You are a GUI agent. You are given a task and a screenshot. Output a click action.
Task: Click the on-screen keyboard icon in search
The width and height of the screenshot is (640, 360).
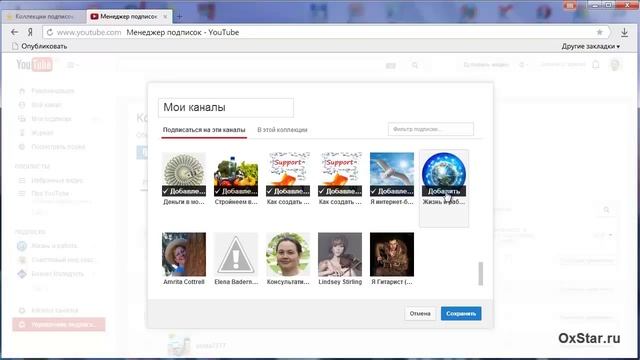[391, 65]
